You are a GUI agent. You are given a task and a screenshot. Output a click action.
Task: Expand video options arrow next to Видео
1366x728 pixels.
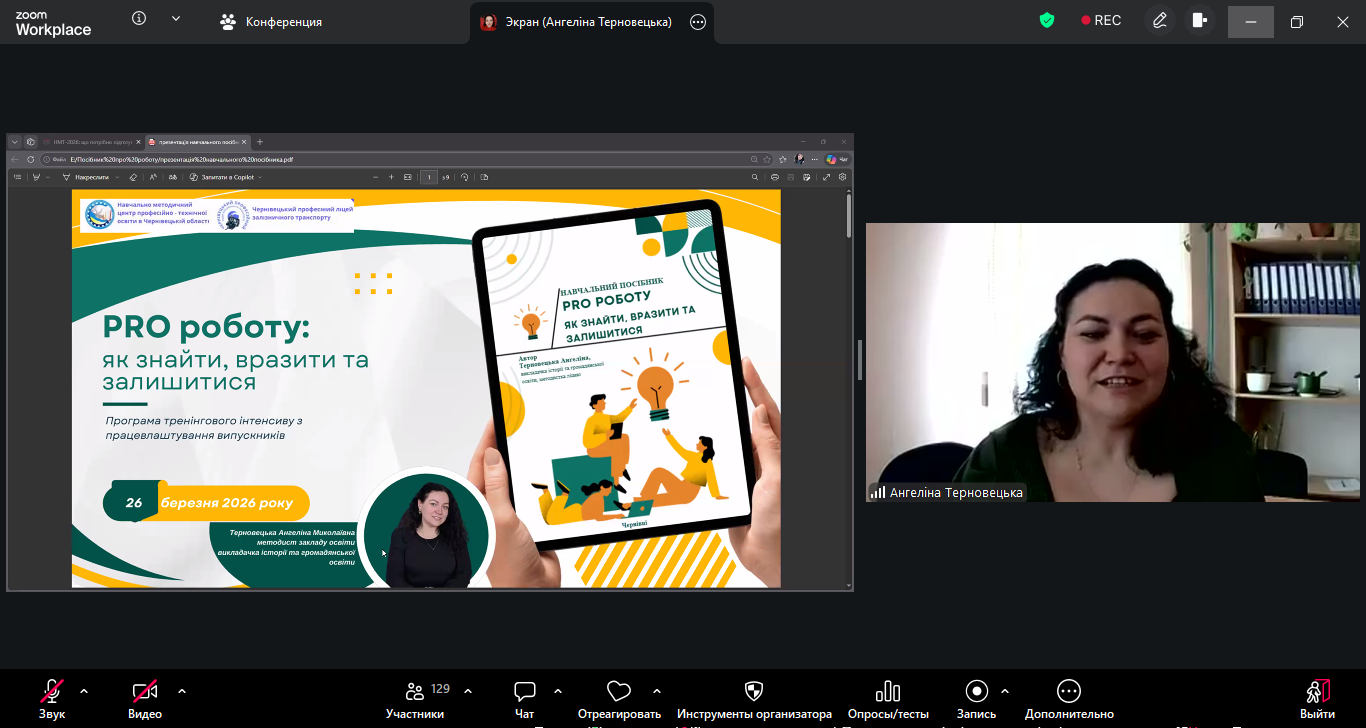182,691
